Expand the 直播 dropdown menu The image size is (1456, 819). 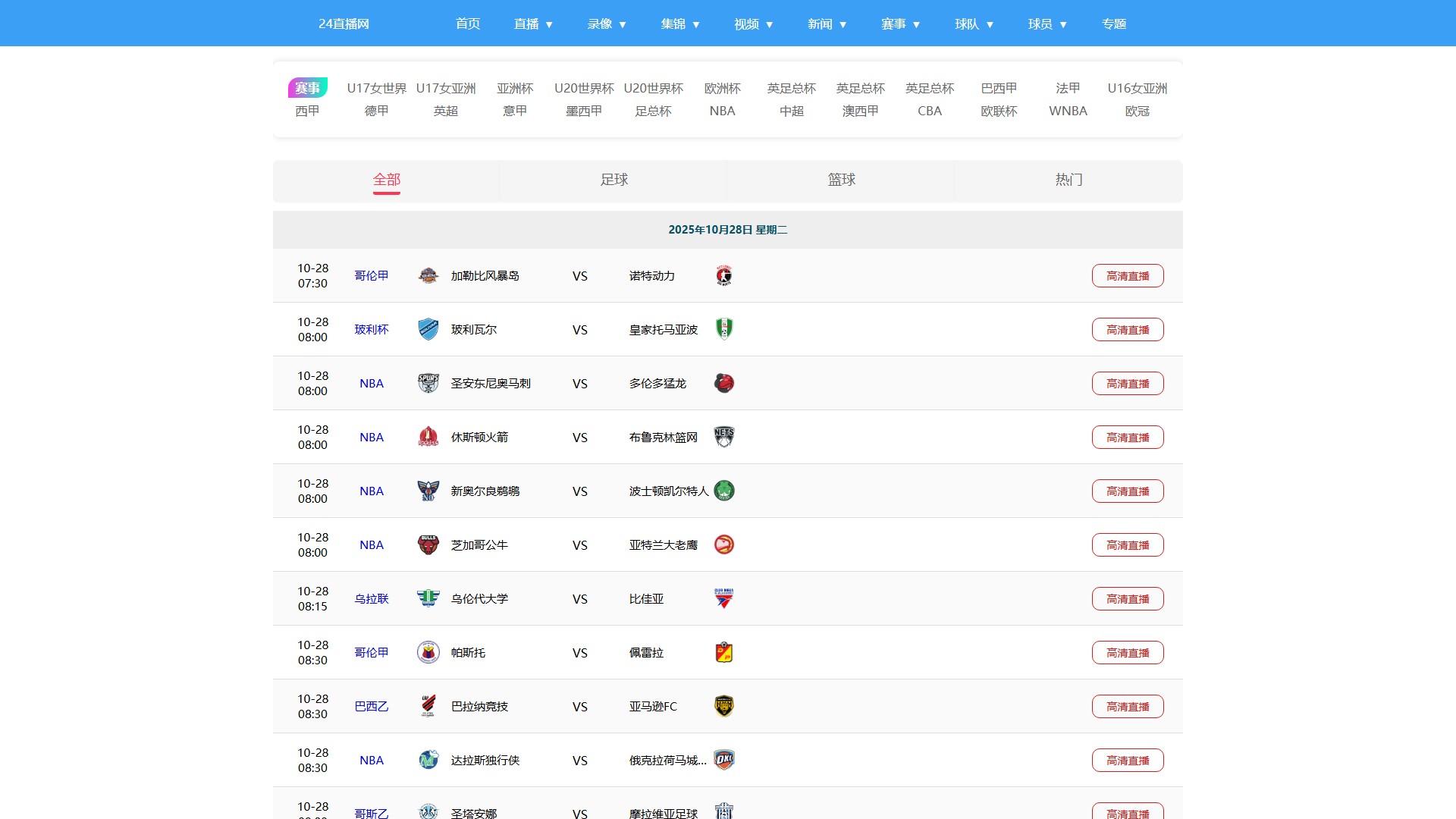tap(533, 24)
